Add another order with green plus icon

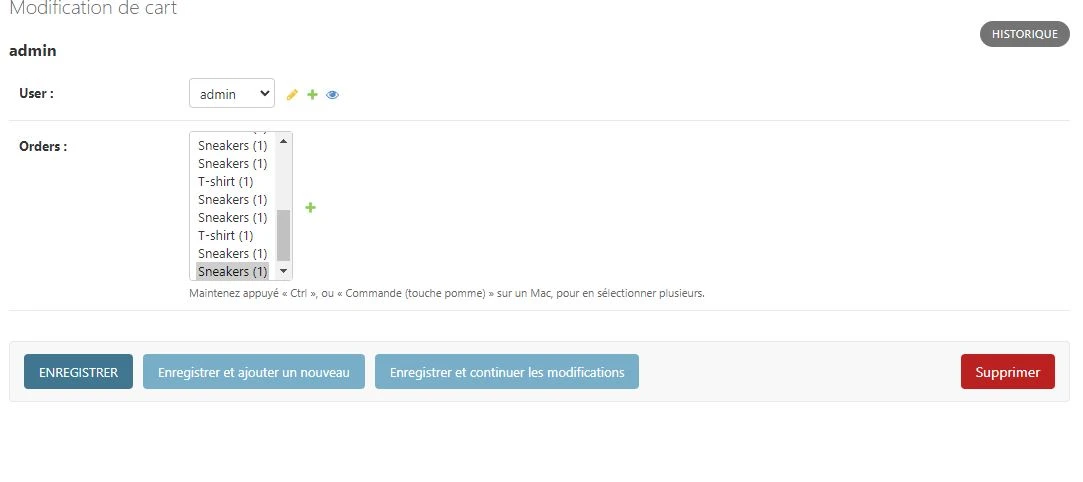310,208
